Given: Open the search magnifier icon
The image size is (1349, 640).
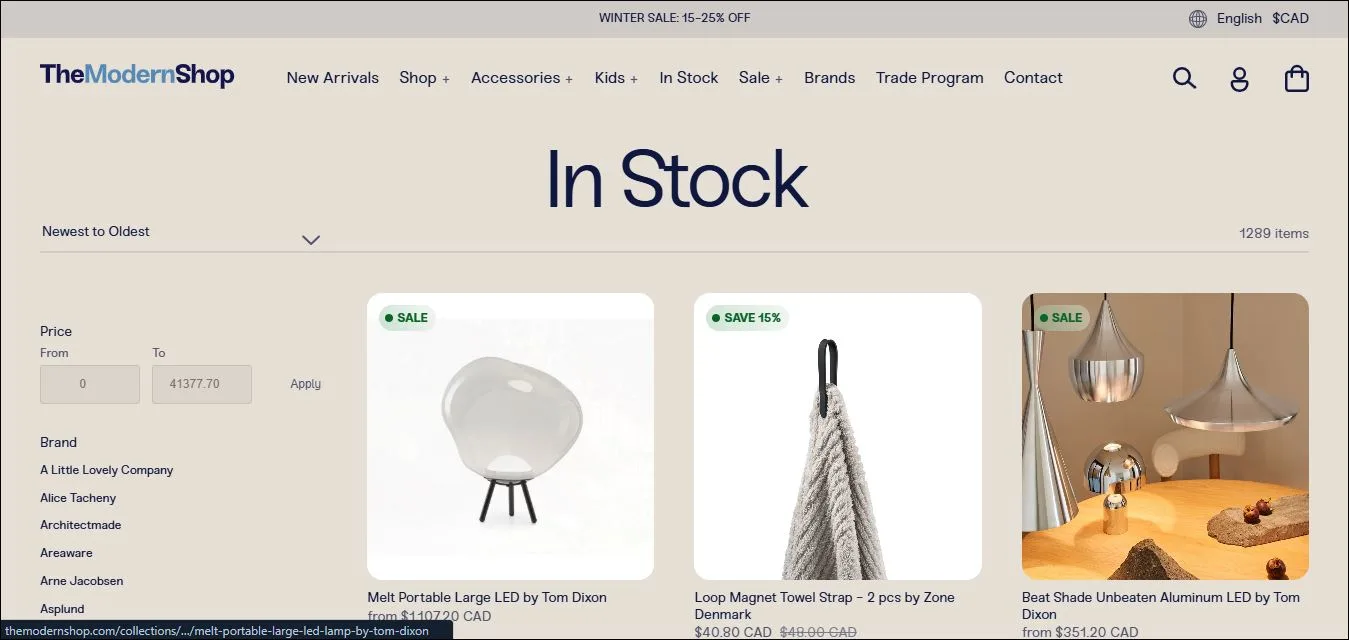Looking at the screenshot, I should point(1184,78).
